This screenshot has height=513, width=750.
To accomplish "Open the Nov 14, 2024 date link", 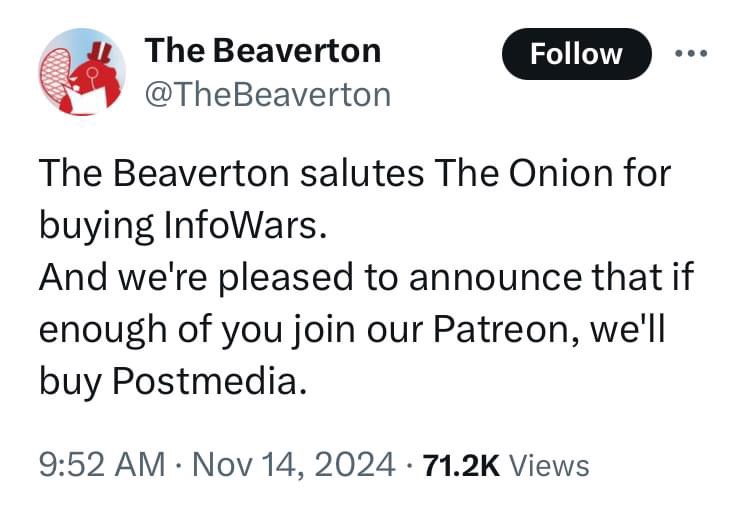I will click(x=294, y=465).
